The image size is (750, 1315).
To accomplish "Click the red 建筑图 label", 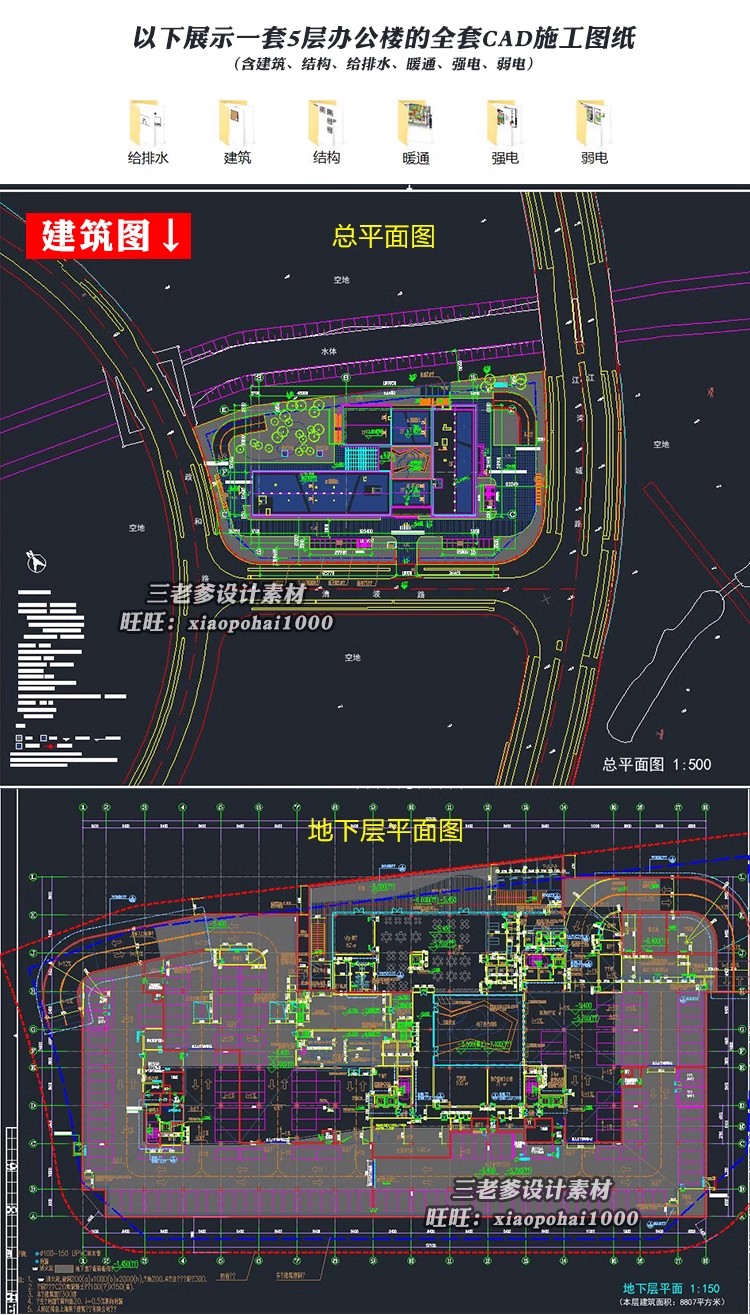I will coord(108,235).
